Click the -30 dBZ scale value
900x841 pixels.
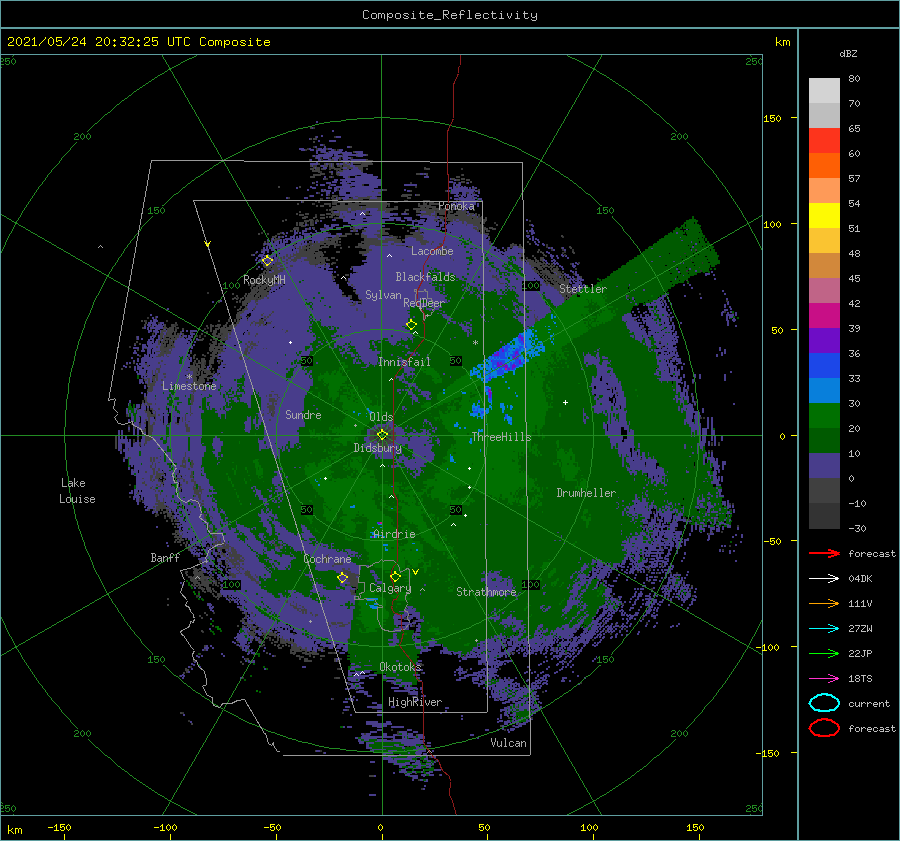coord(857,528)
